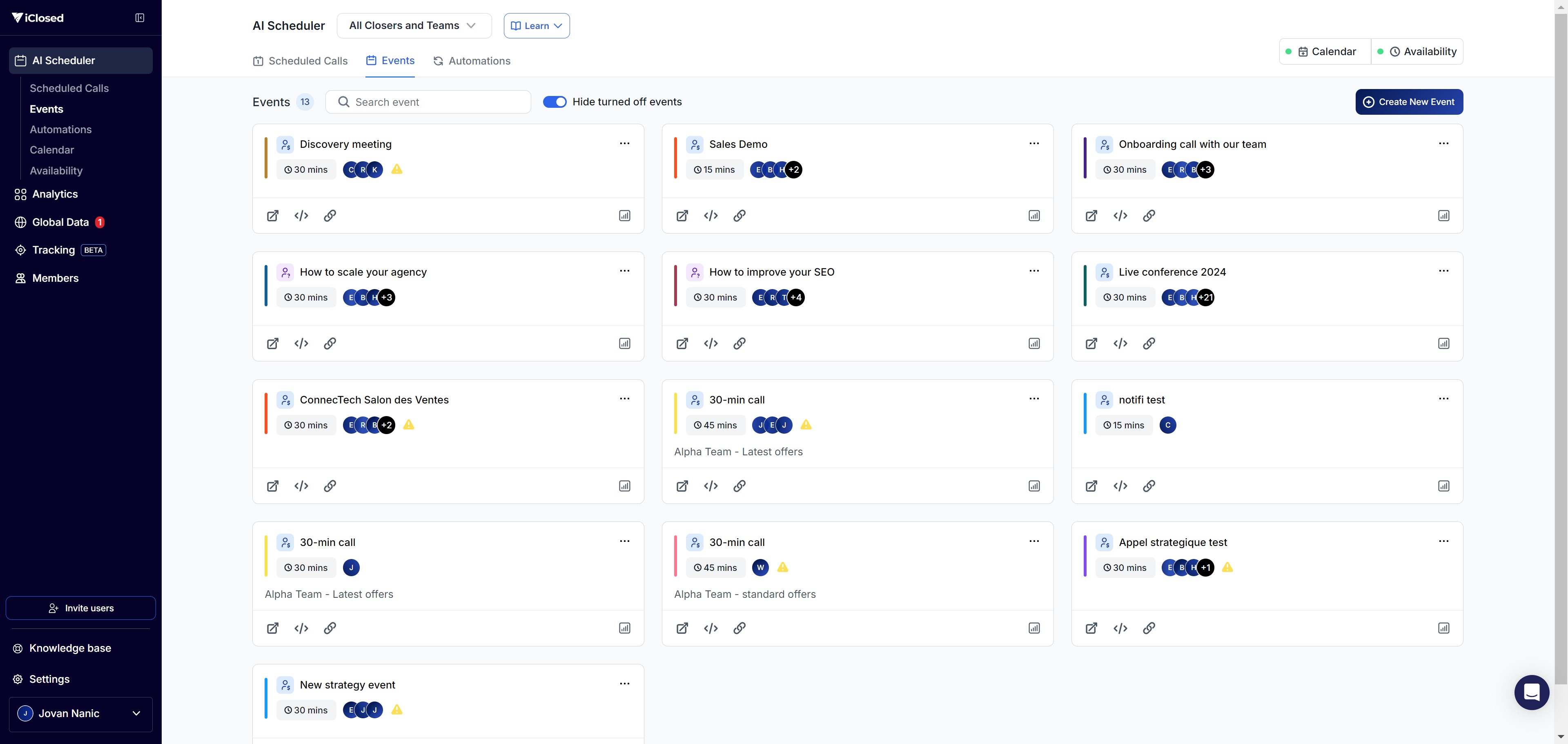Screen dimensions: 1568x744
Task: View statistics for Live conference 2024
Action: point(1443,343)
